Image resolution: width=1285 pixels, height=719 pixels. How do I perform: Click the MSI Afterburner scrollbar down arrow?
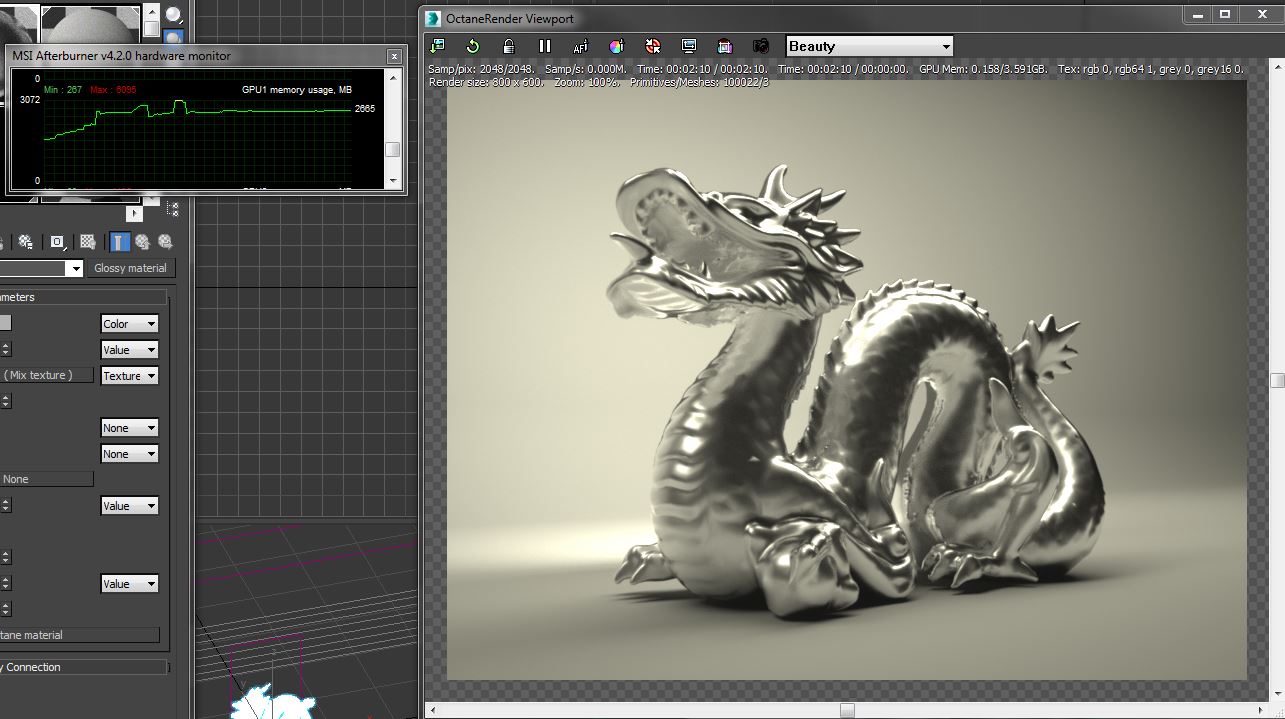coord(393,180)
